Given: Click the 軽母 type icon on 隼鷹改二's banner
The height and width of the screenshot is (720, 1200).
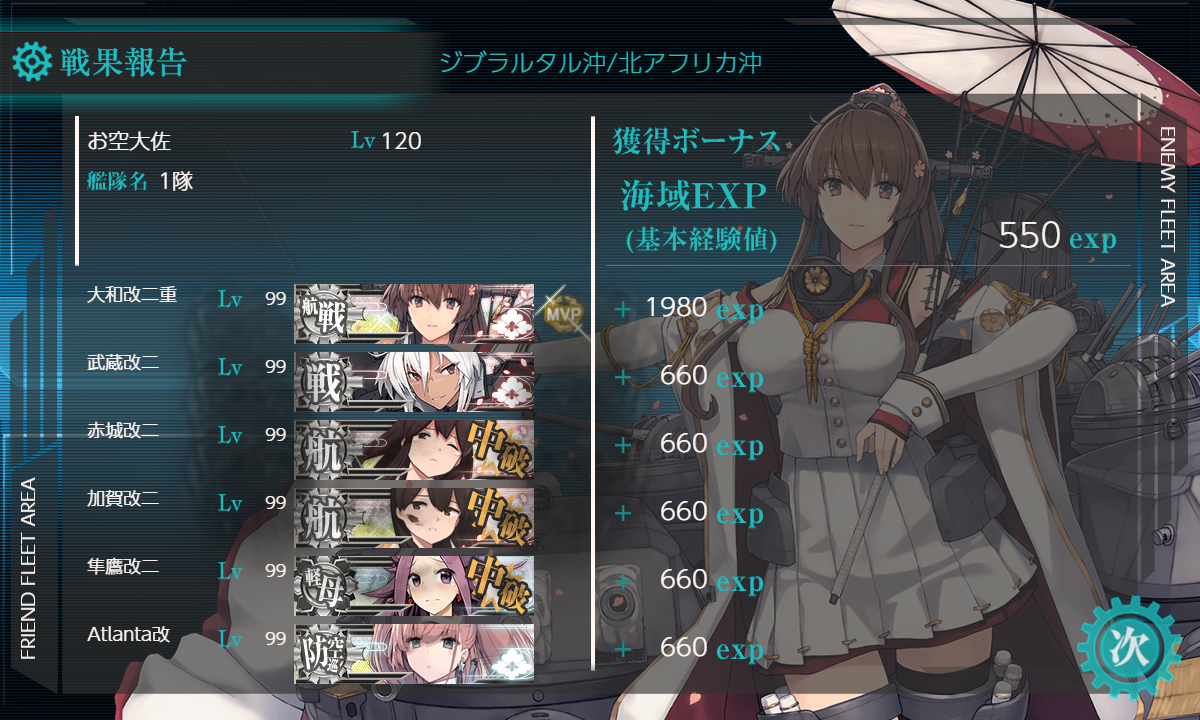Looking at the screenshot, I should click(325, 586).
